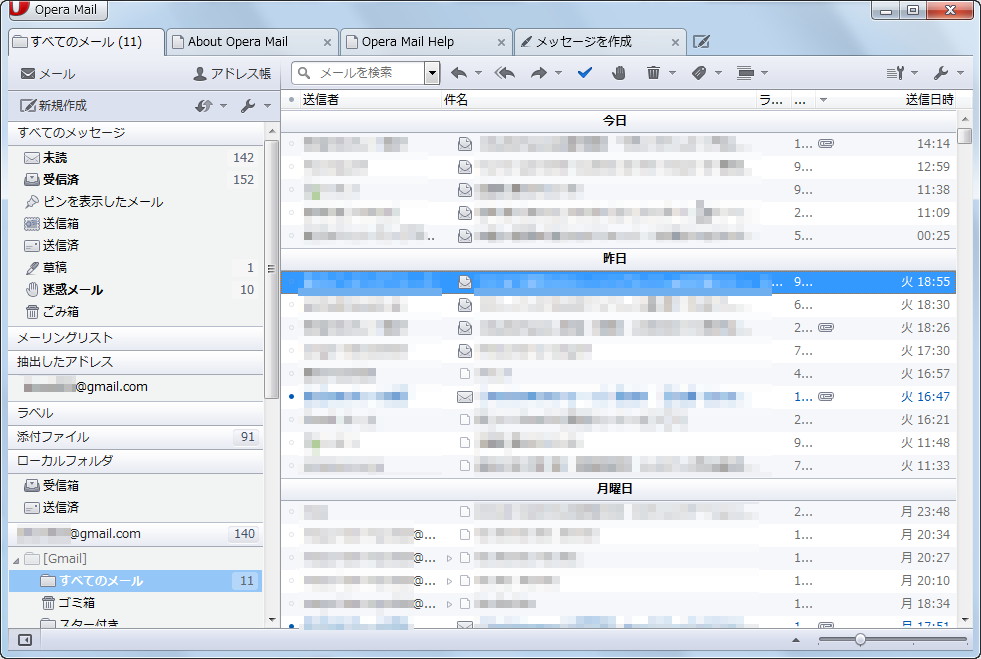
Task: Close the About Opera Mail tab
Action: [x=327, y=43]
